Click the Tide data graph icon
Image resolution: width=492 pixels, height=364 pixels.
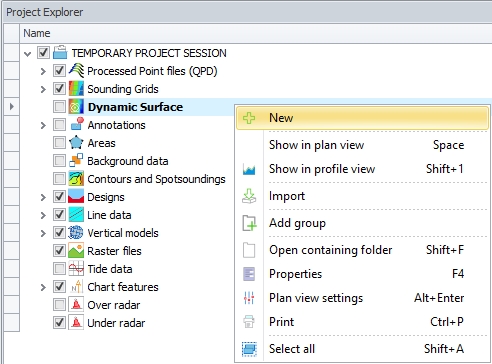coord(76,269)
